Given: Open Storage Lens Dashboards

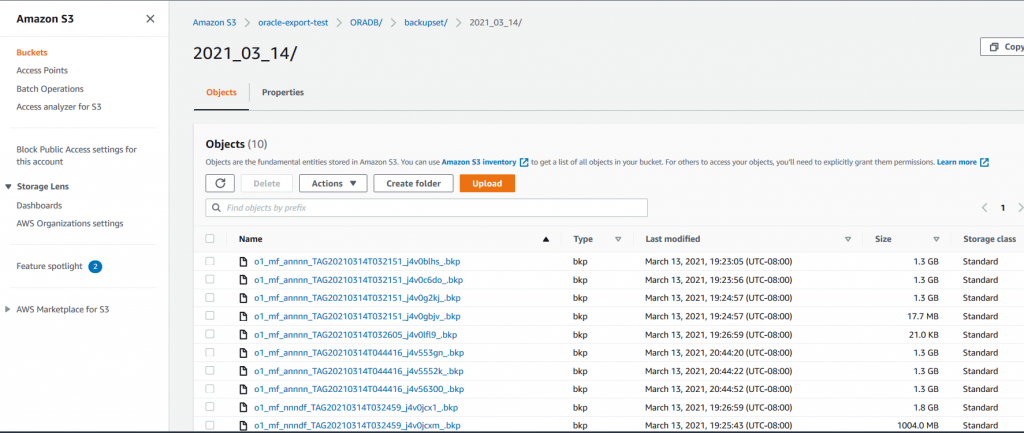Looking at the screenshot, I should tap(39, 205).
